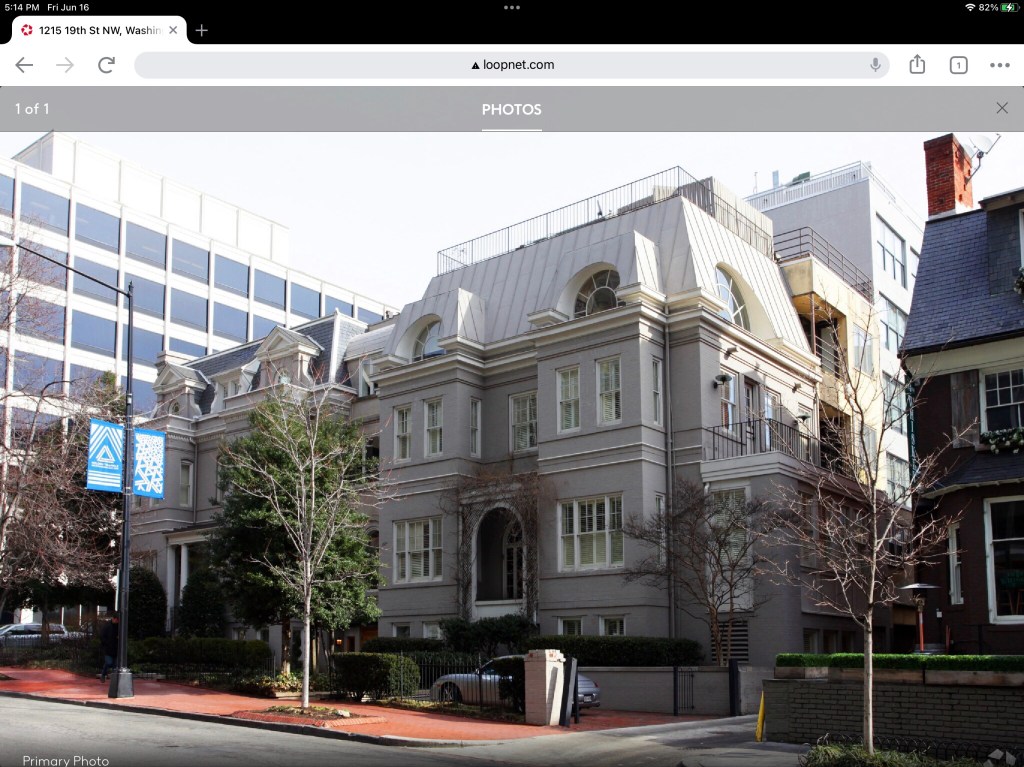Open the browser three-dot more menu
1024x767 pixels.
(x=999, y=65)
